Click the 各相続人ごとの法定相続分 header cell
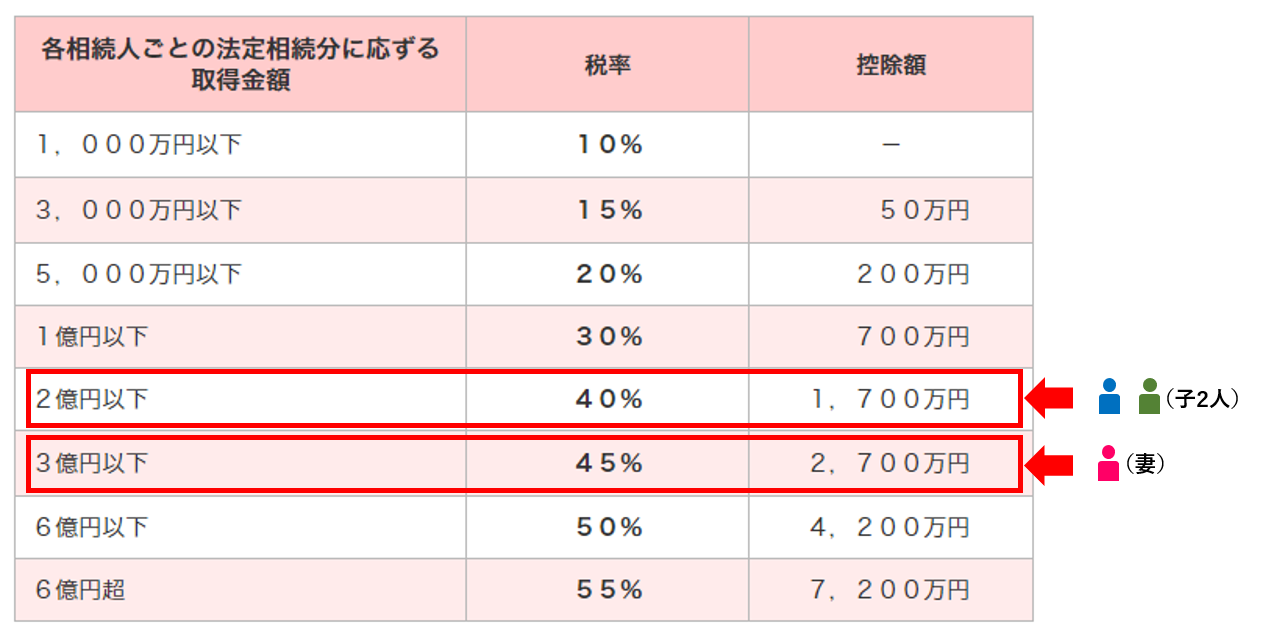The image size is (1268, 639). pyautogui.click(x=240, y=65)
